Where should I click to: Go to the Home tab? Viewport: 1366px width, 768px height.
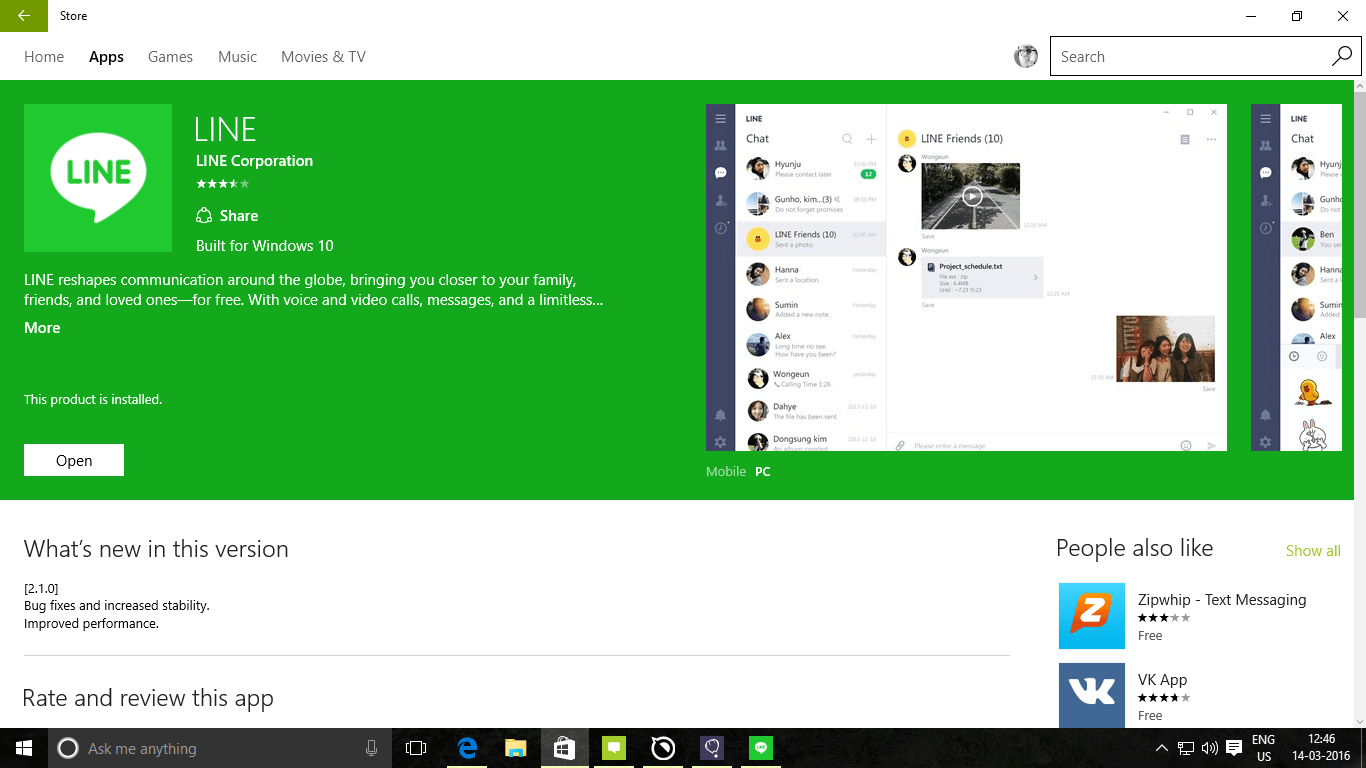[x=44, y=57]
